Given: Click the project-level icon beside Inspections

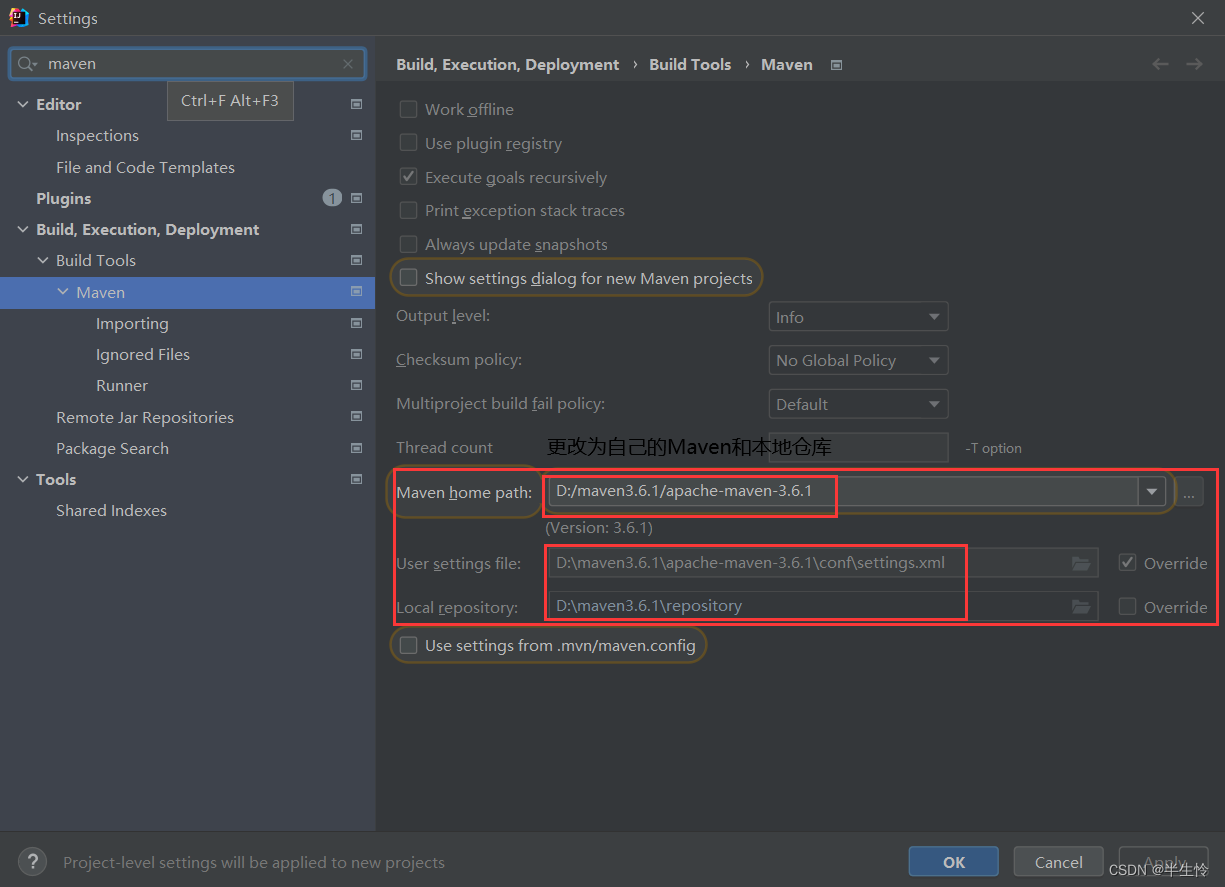Looking at the screenshot, I should click(x=357, y=135).
